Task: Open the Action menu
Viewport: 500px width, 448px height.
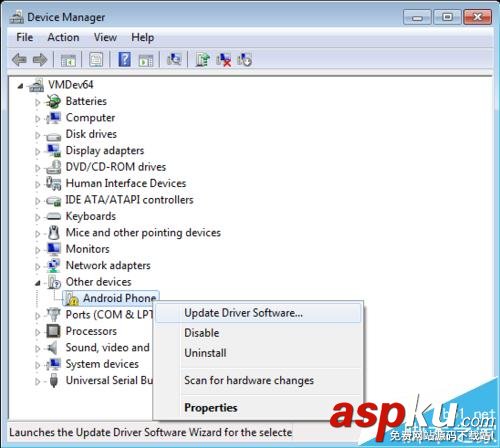Action: pos(63,37)
